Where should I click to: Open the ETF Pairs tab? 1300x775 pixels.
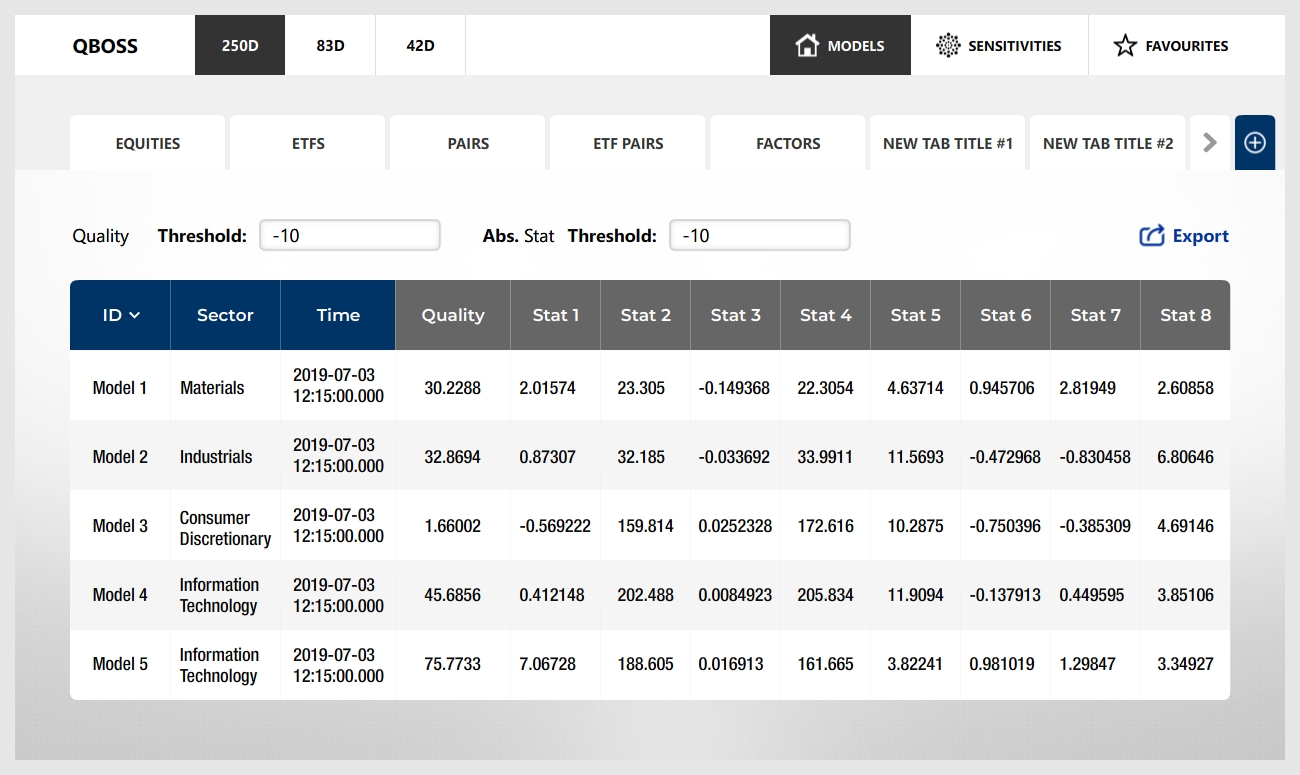coord(628,143)
